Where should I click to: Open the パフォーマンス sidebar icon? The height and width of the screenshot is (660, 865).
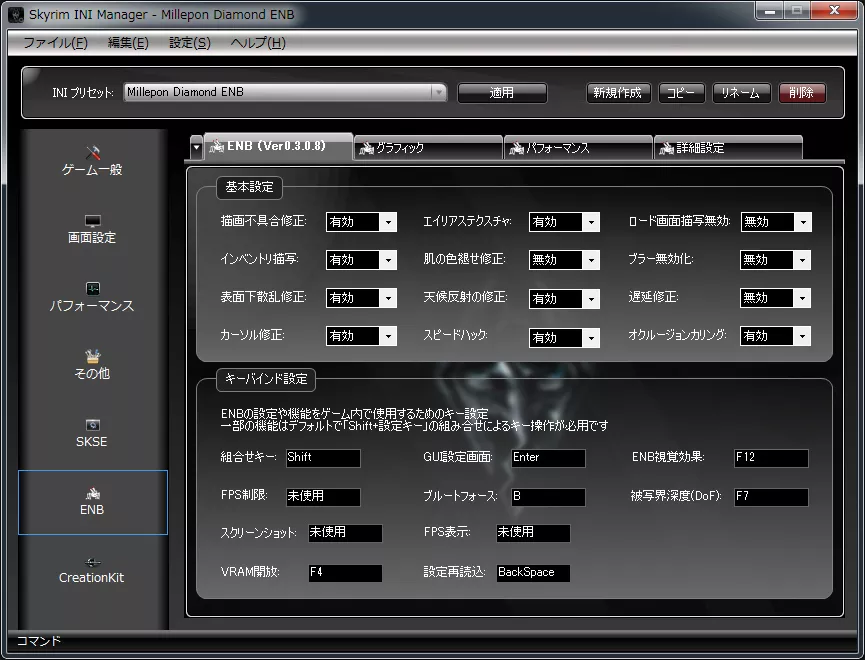(x=93, y=288)
